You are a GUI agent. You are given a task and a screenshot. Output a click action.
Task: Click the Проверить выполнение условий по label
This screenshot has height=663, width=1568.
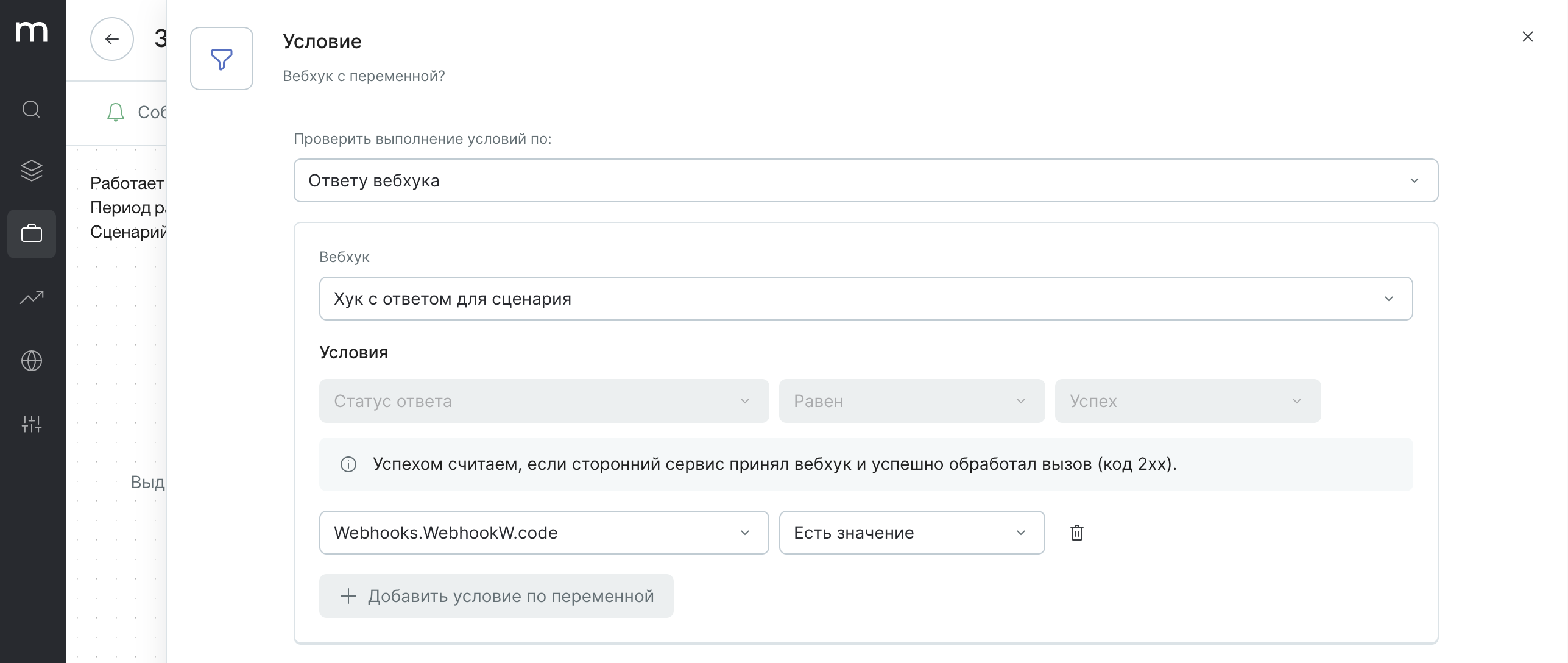[423, 139]
